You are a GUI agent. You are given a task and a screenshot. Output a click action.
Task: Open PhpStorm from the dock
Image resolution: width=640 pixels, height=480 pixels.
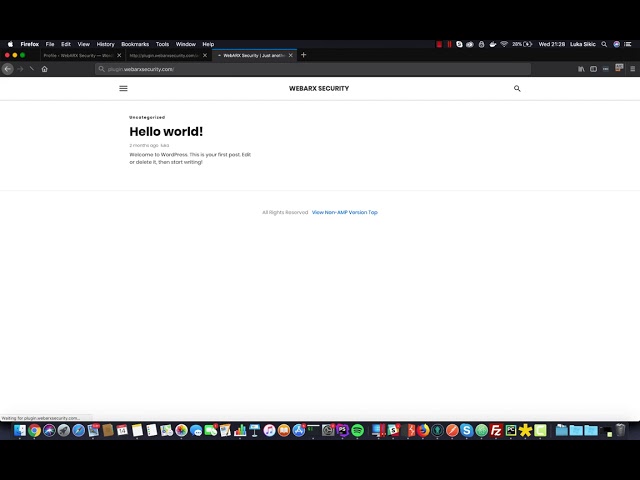click(x=342, y=430)
